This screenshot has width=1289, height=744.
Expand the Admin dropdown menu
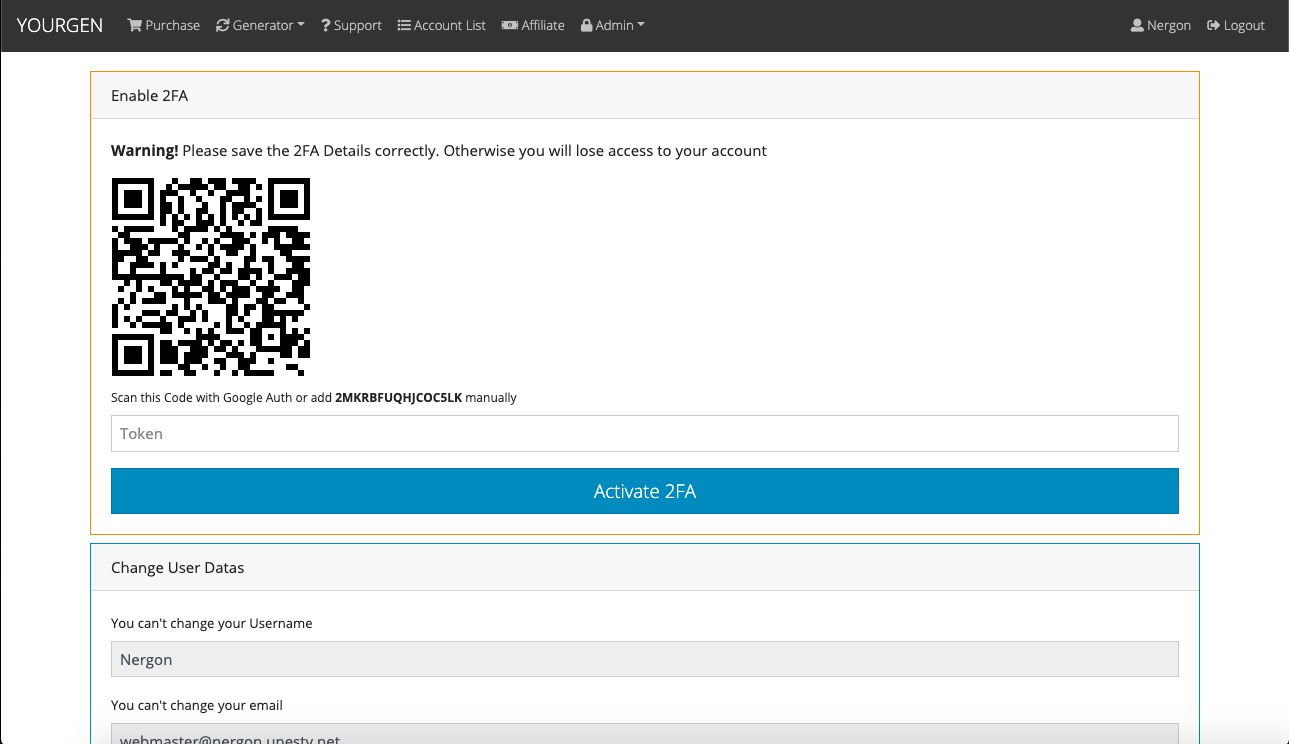pyautogui.click(x=613, y=25)
